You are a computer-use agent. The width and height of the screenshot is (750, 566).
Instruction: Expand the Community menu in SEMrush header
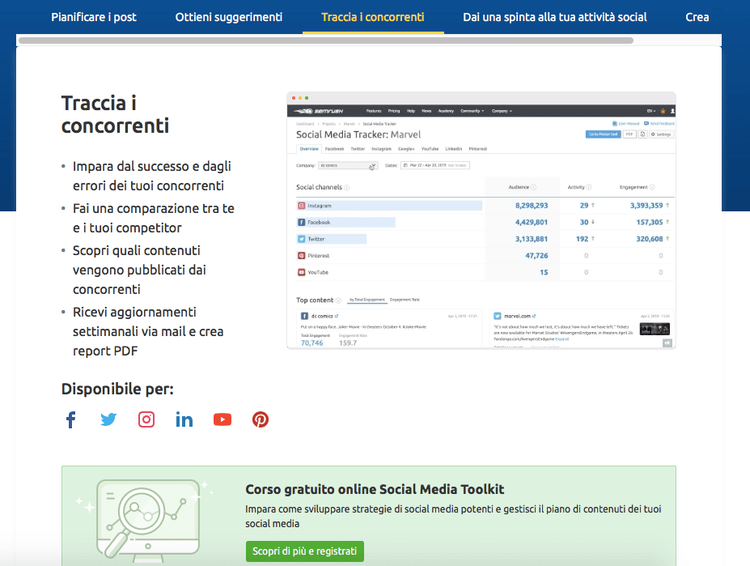click(x=472, y=111)
